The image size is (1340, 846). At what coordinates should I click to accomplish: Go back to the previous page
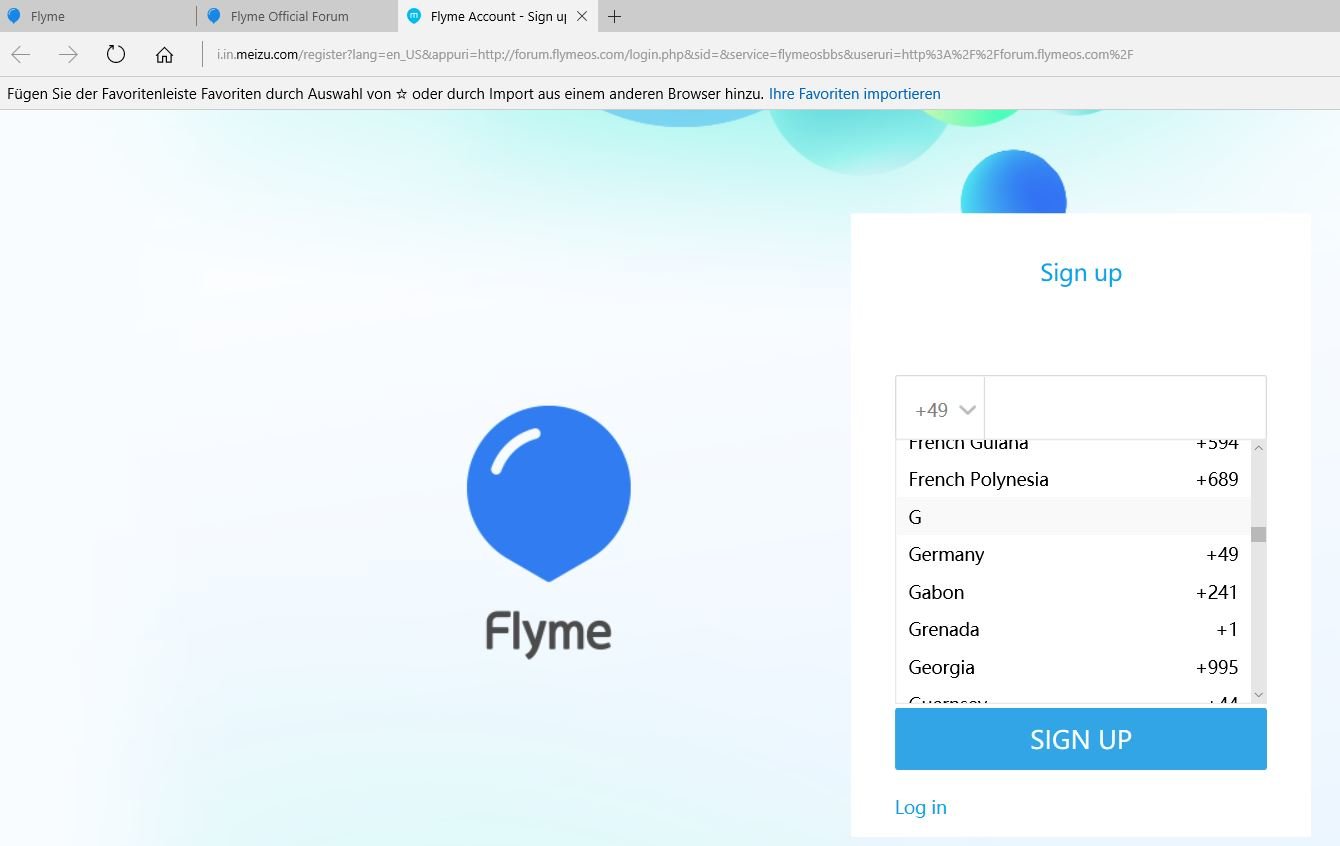(21, 54)
